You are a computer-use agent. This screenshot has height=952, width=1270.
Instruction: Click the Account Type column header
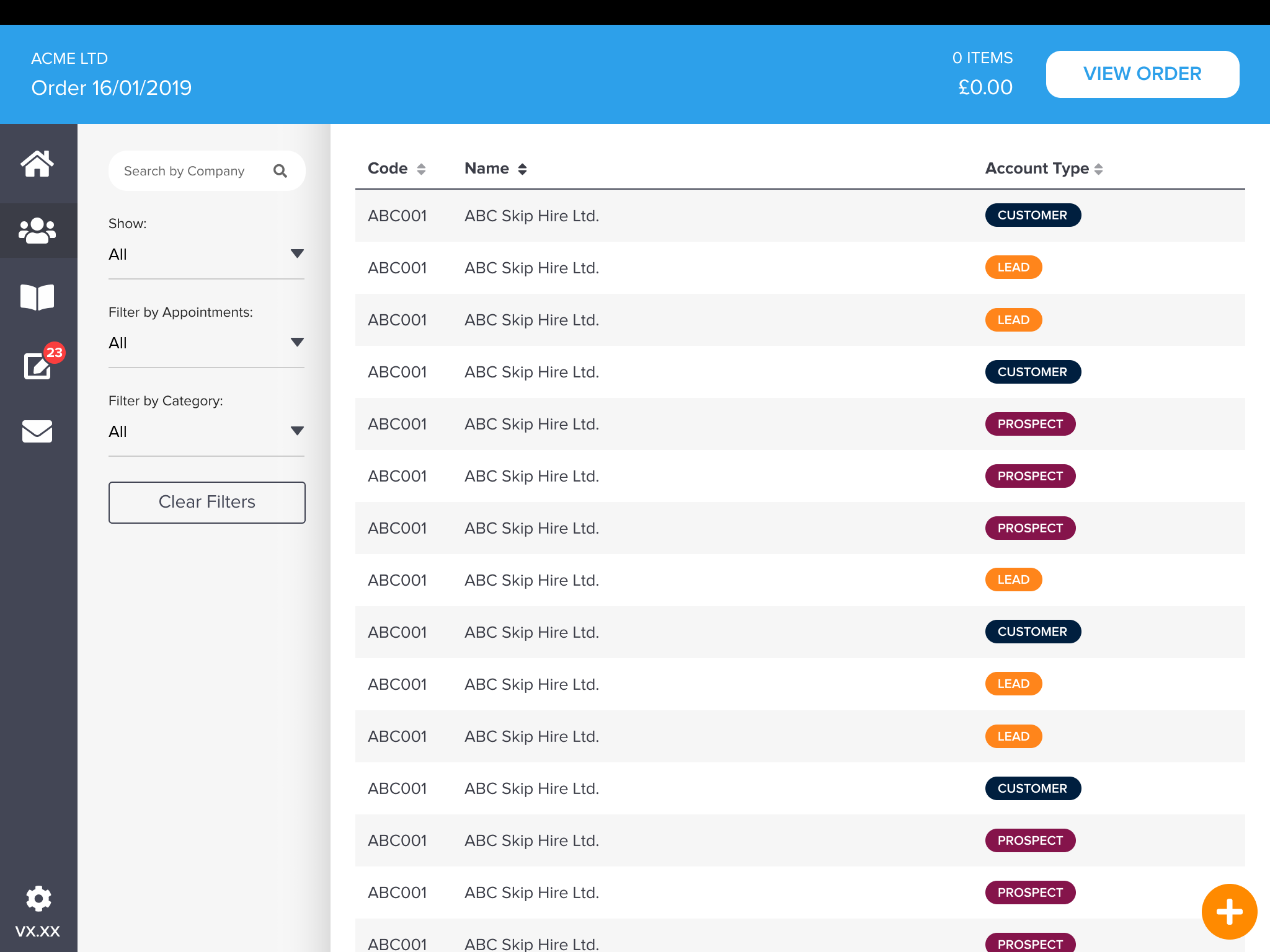pyautogui.click(x=1037, y=169)
